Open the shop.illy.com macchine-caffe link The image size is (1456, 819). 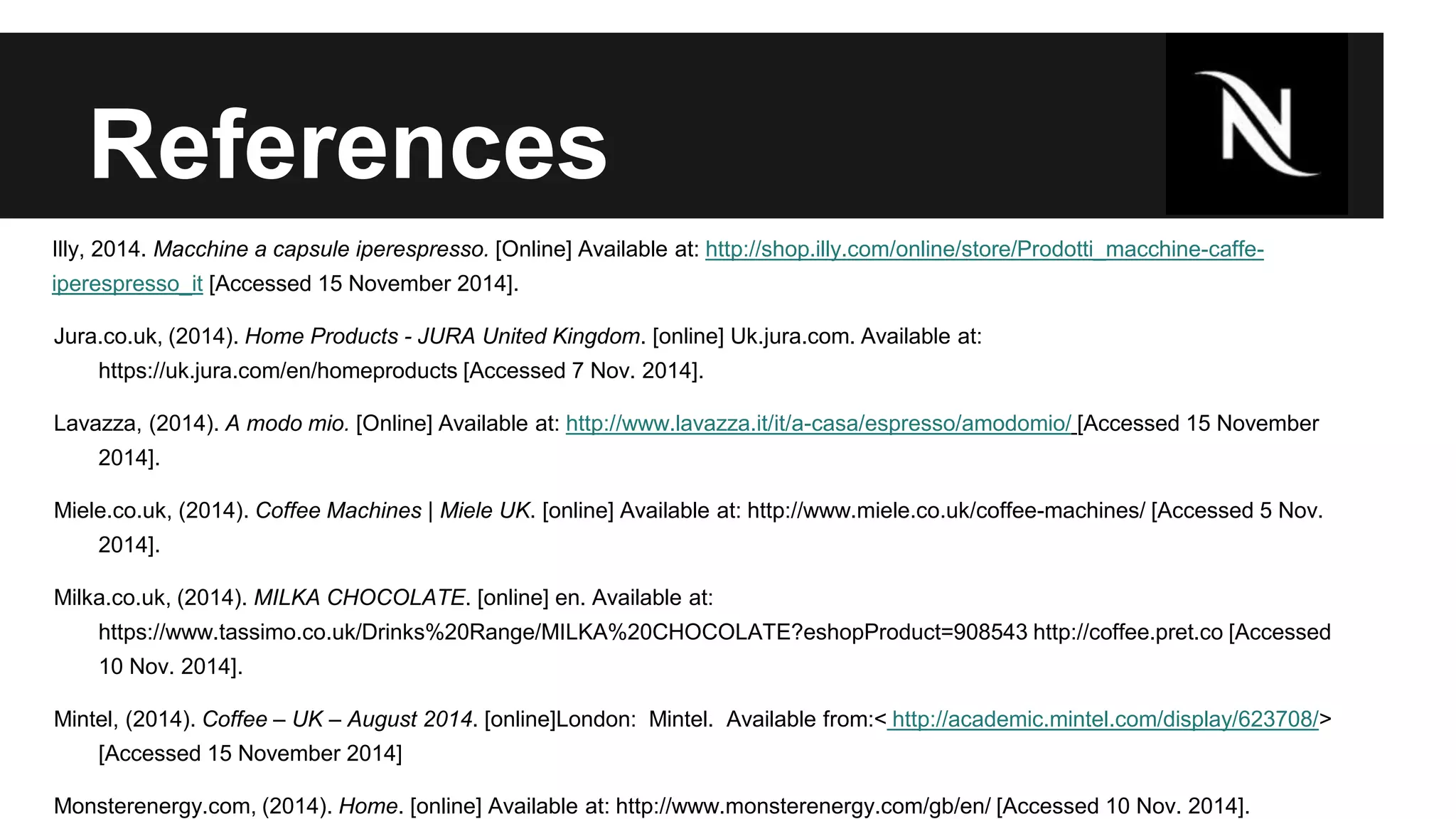[x=984, y=250]
